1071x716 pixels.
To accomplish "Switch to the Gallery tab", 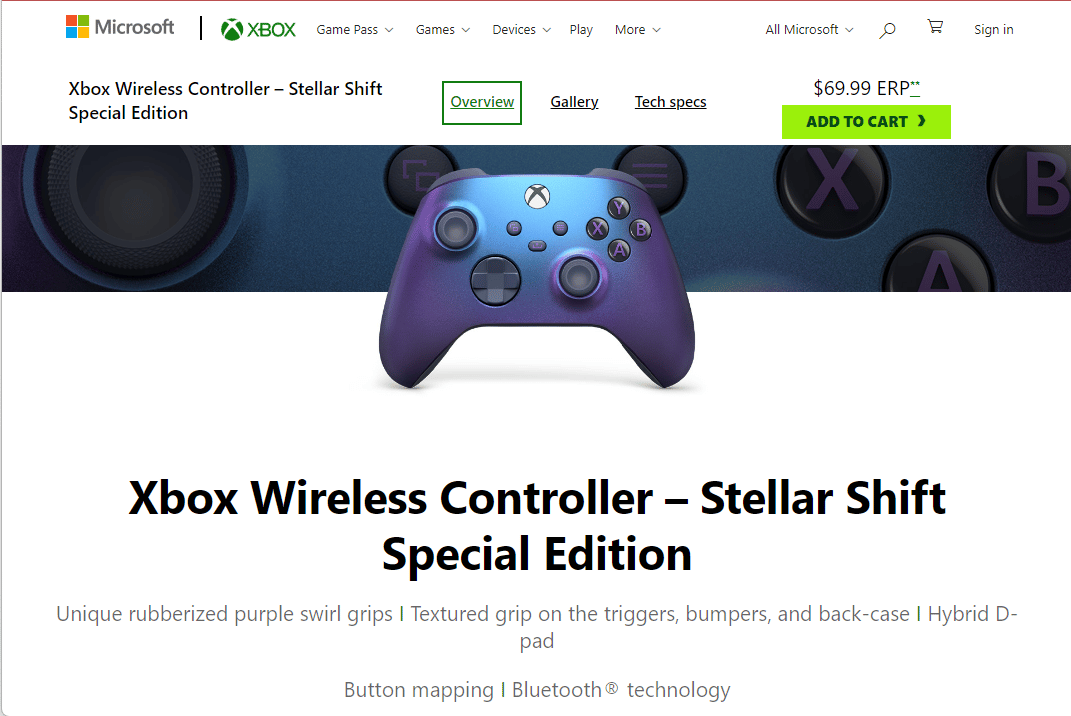I will click(x=574, y=102).
